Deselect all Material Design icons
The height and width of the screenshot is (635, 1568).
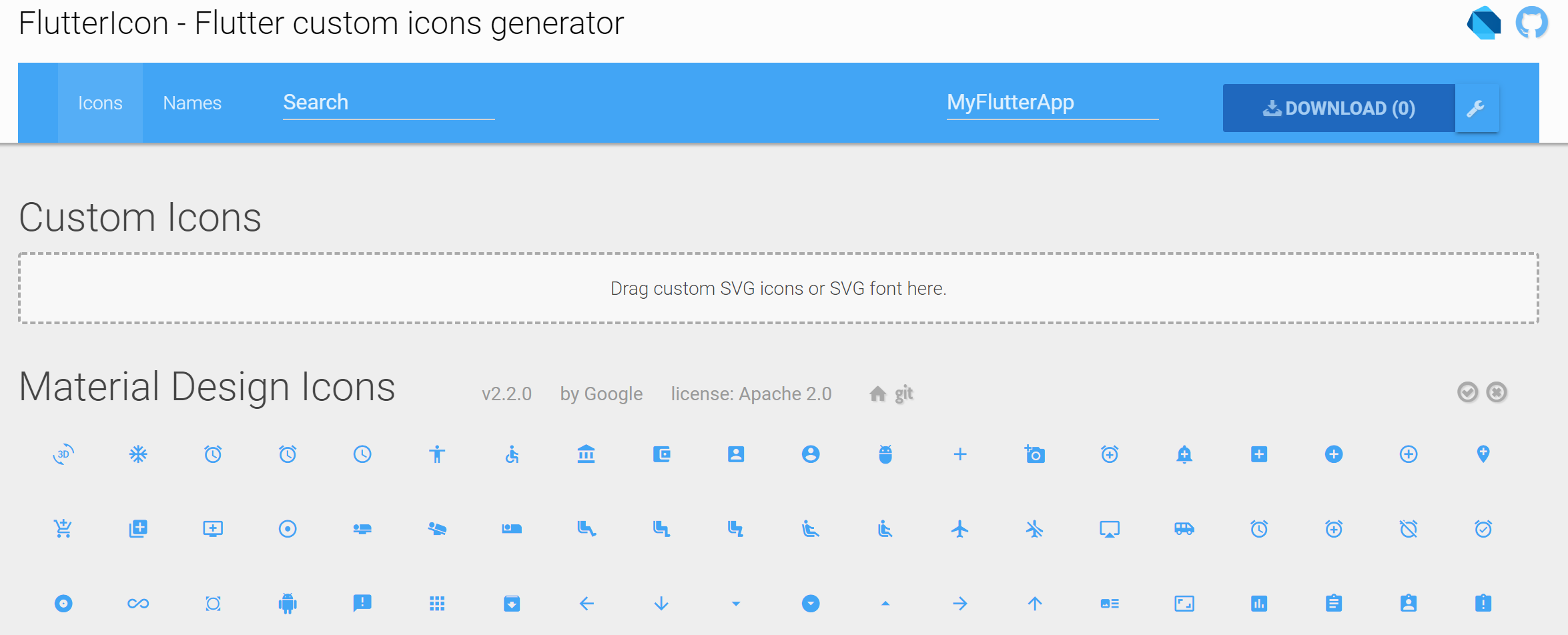tap(1497, 393)
